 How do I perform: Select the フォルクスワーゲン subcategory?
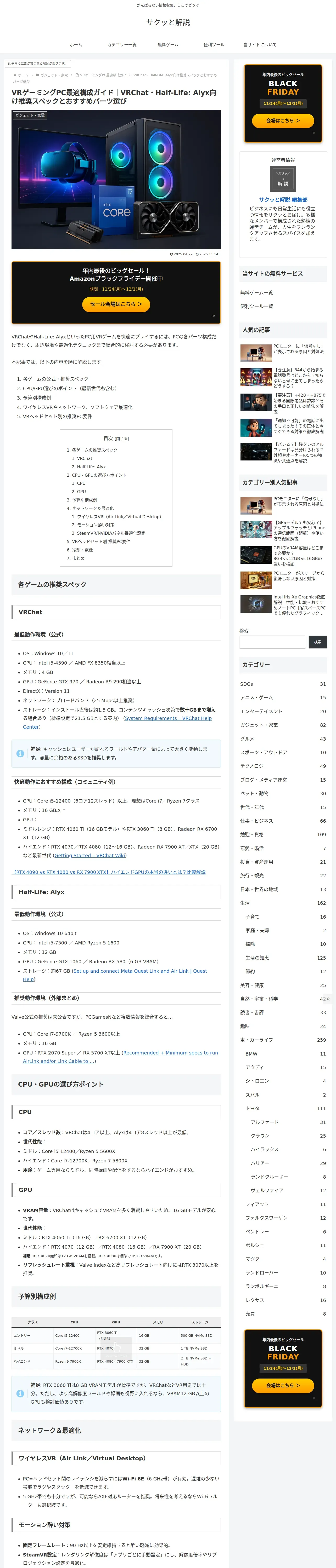[285, 1218]
